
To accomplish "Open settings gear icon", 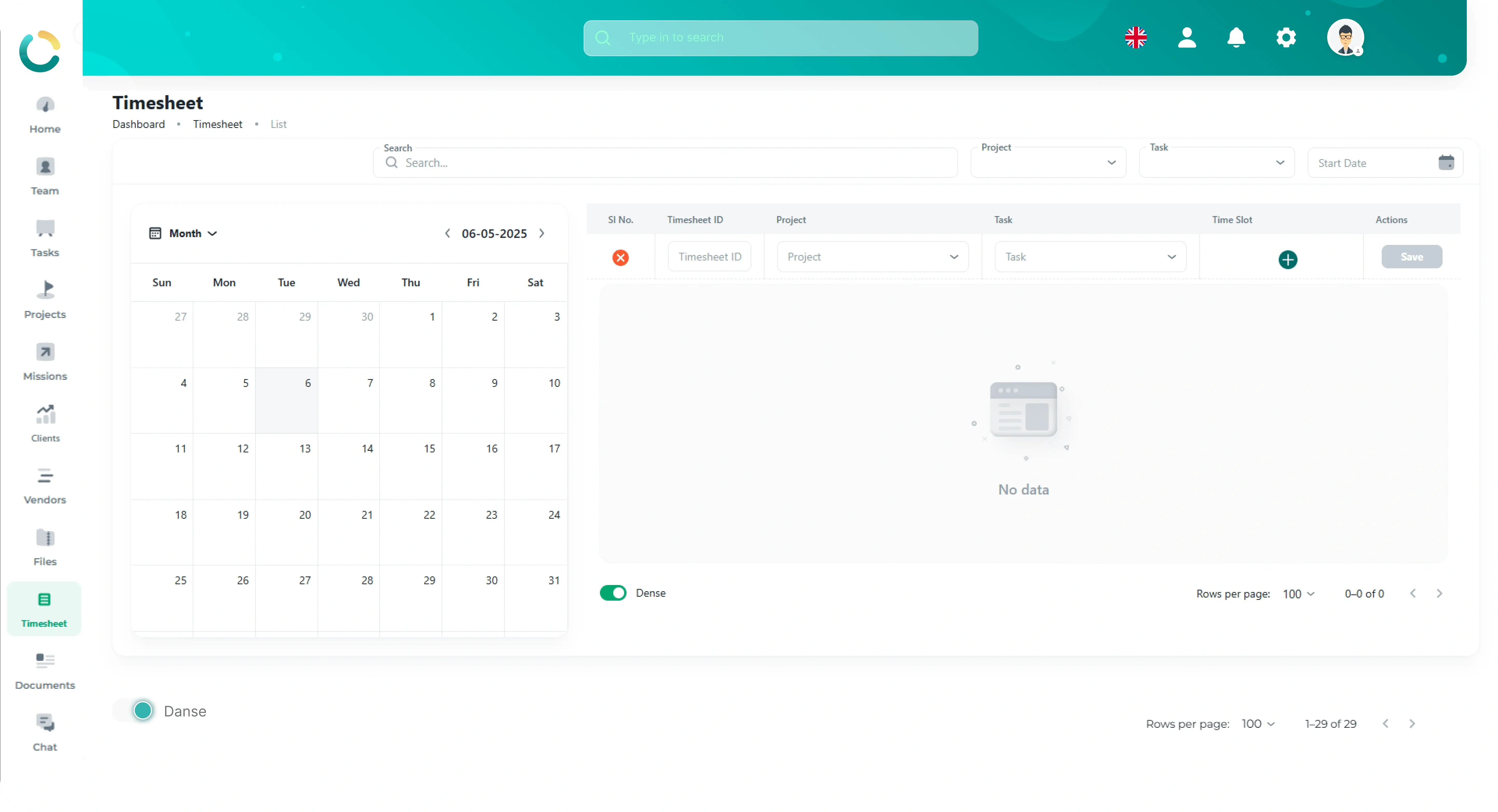I will click(x=1286, y=38).
